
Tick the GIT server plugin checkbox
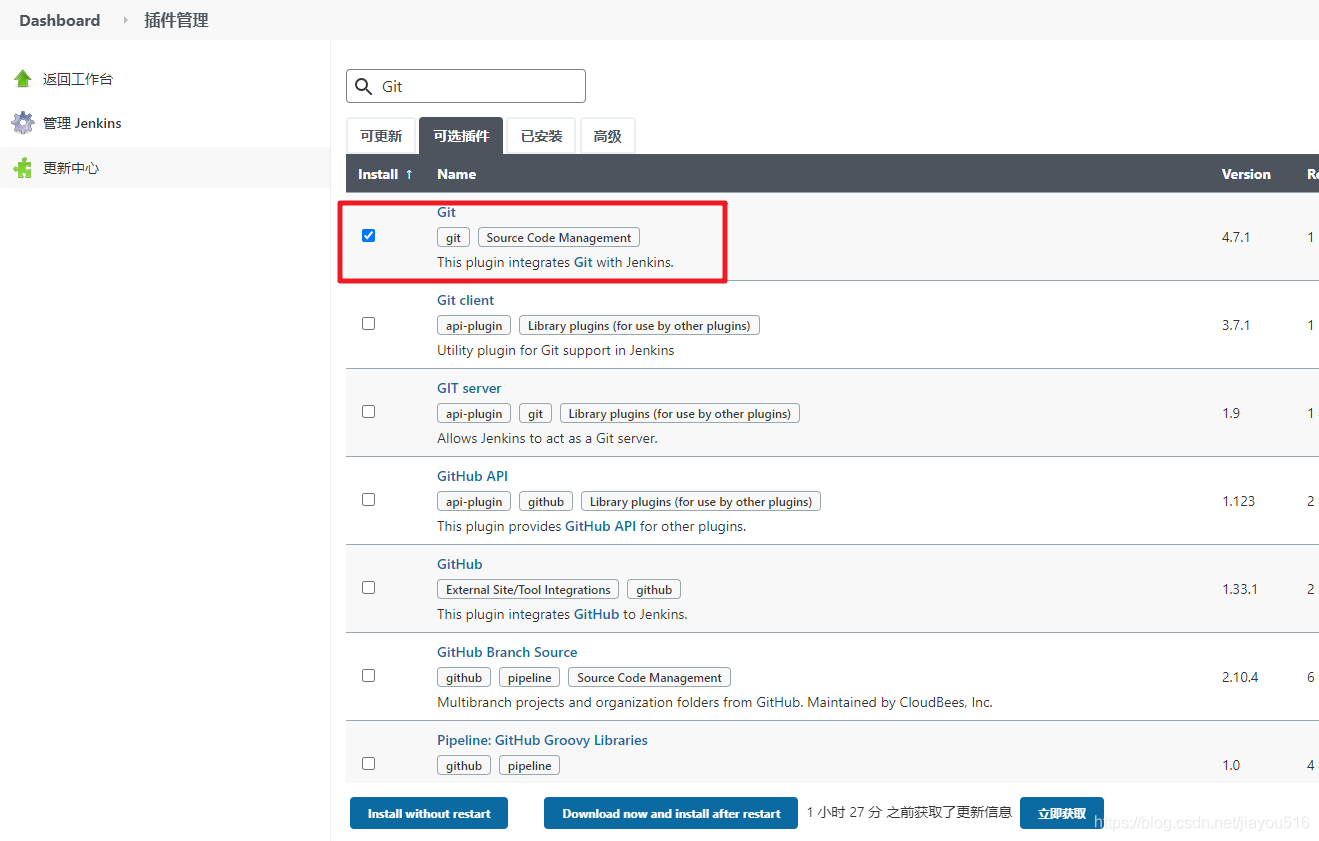[368, 412]
